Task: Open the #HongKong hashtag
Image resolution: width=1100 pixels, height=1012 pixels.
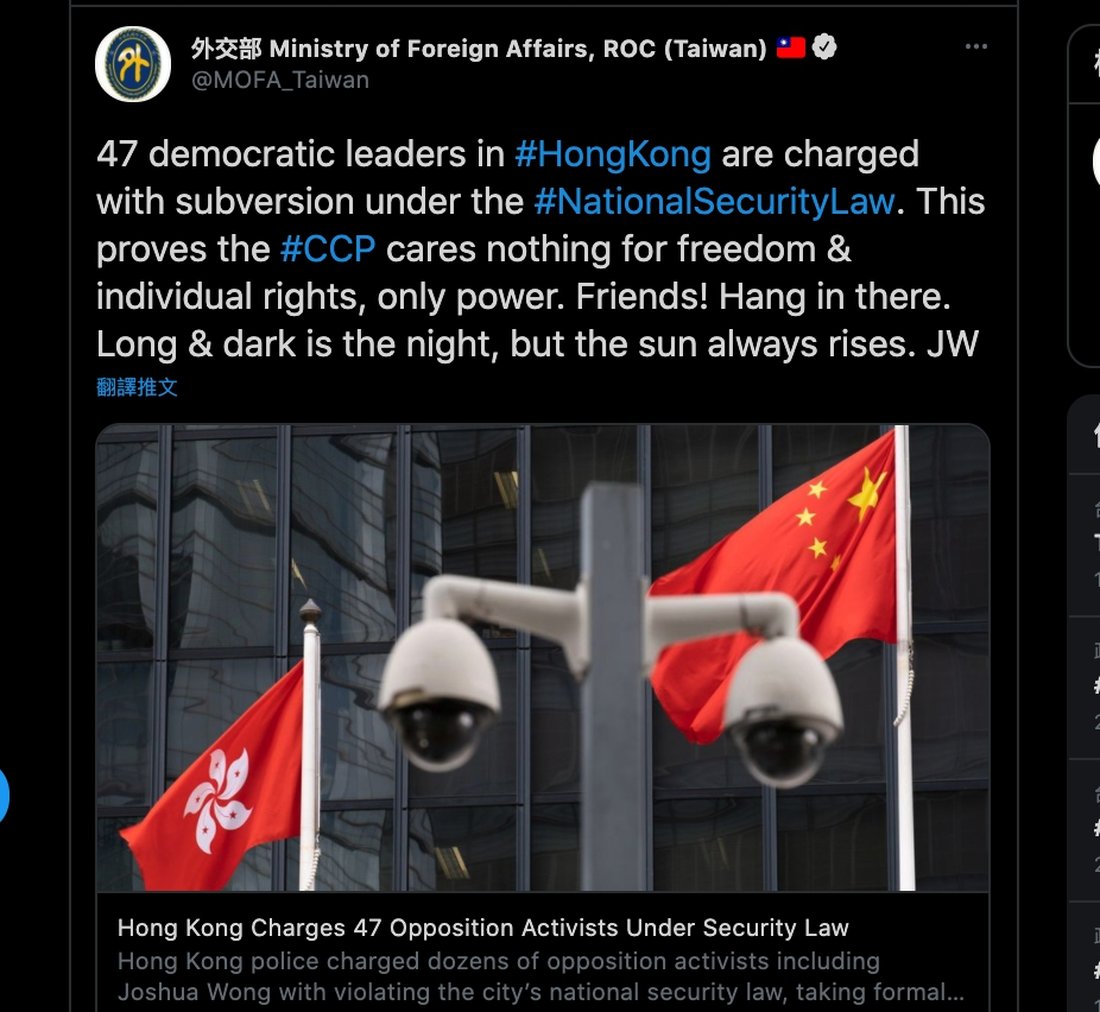Action: coord(613,154)
